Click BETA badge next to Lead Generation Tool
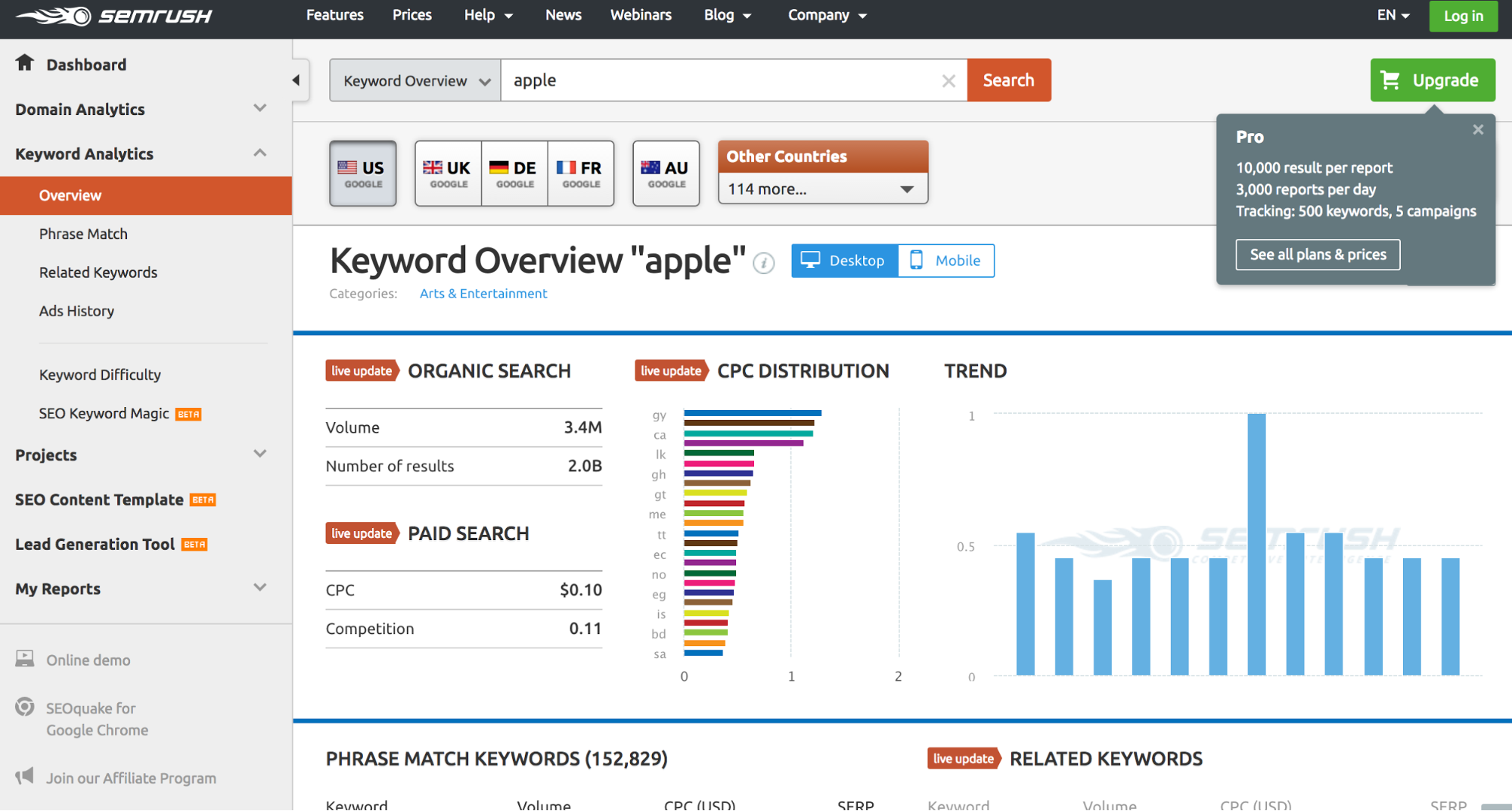1512x811 pixels. pos(194,545)
